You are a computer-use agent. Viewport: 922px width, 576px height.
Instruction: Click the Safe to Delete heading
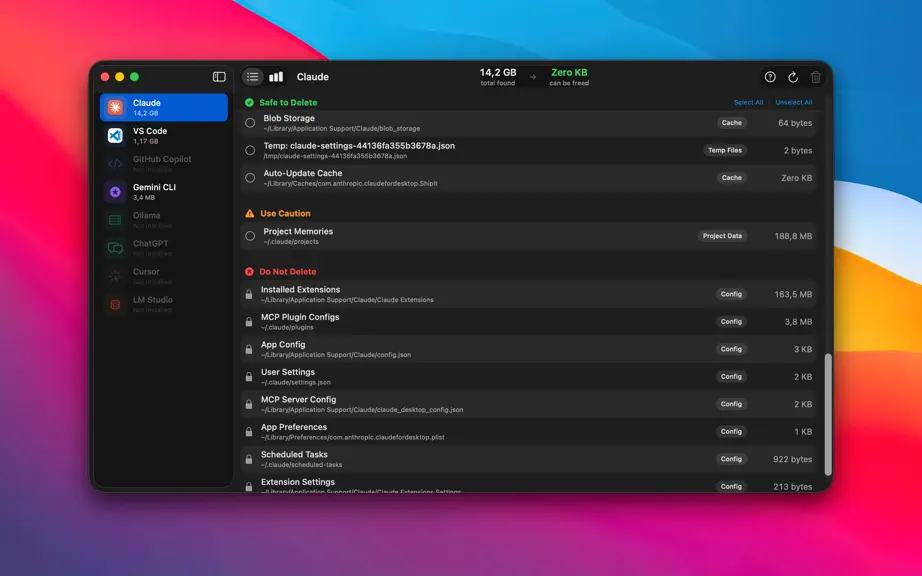pos(288,102)
